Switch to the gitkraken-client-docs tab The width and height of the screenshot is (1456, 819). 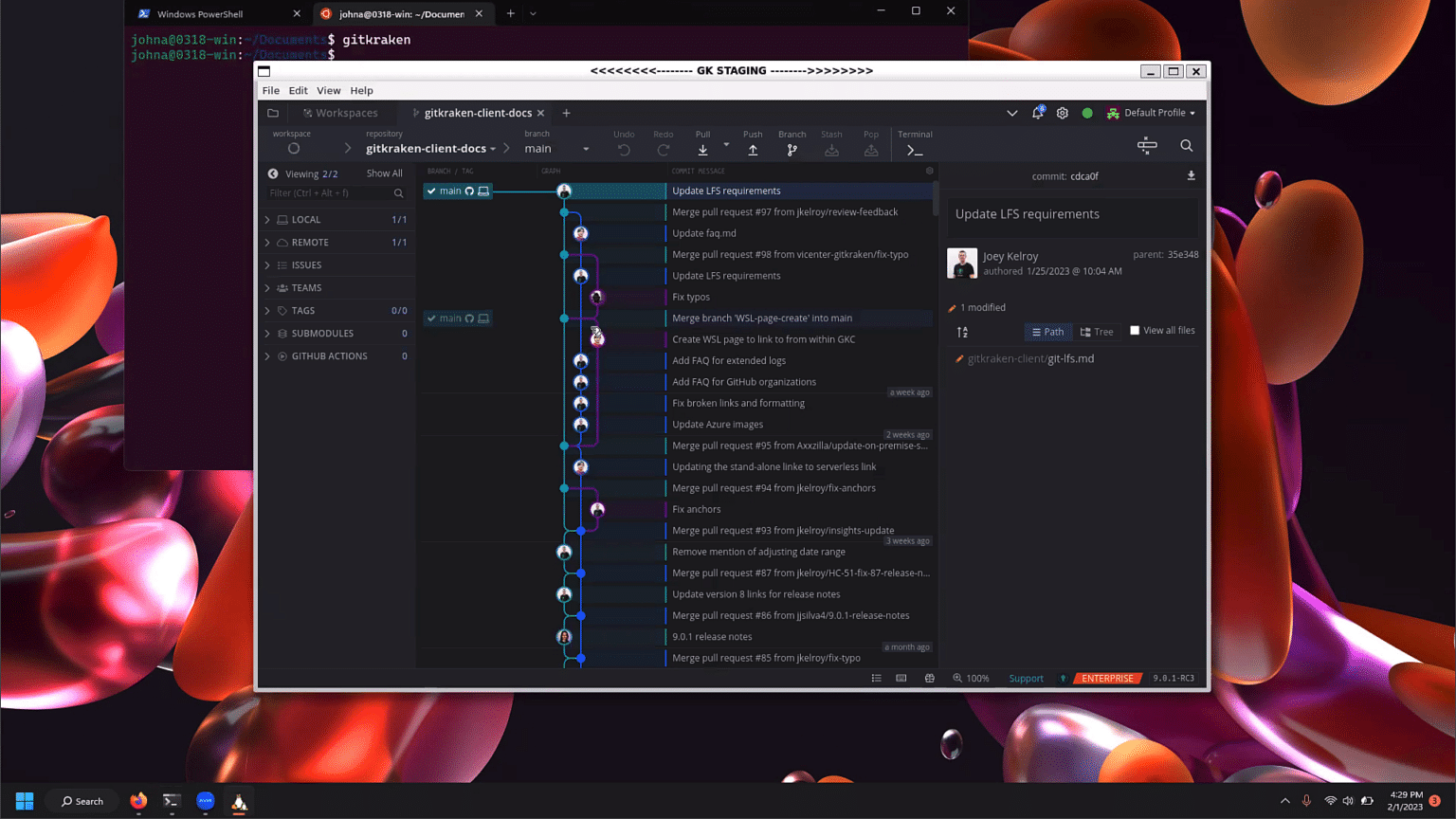[477, 112]
